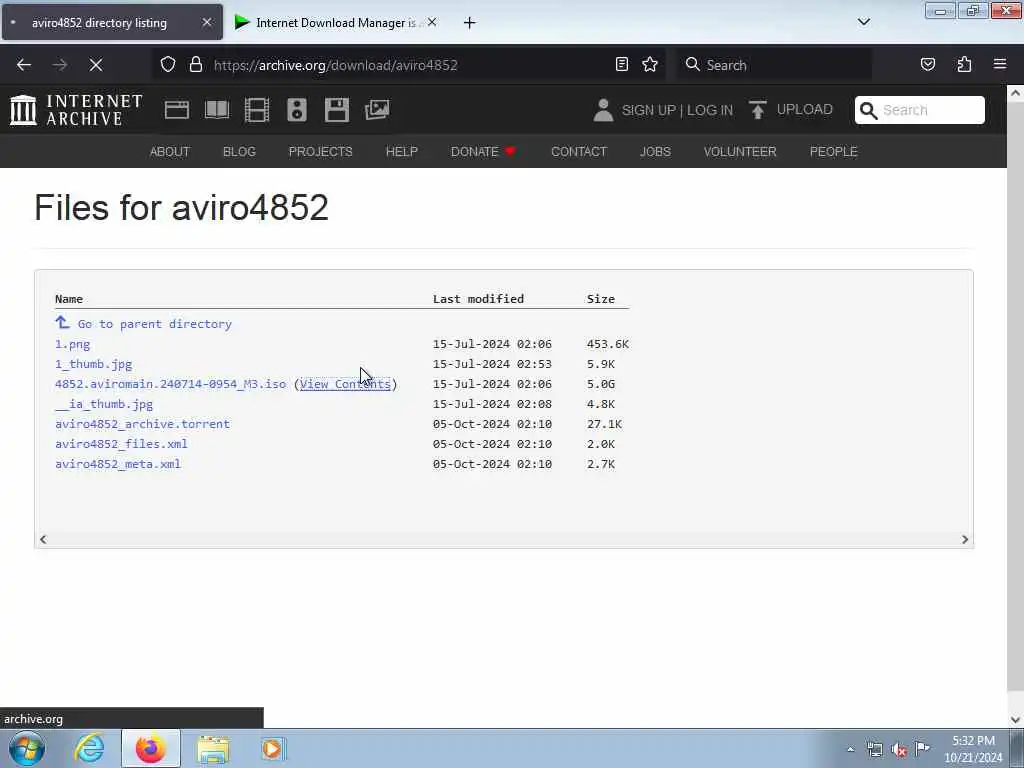Show hidden tray icons arrow
1024x768 pixels.
[850, 750]
